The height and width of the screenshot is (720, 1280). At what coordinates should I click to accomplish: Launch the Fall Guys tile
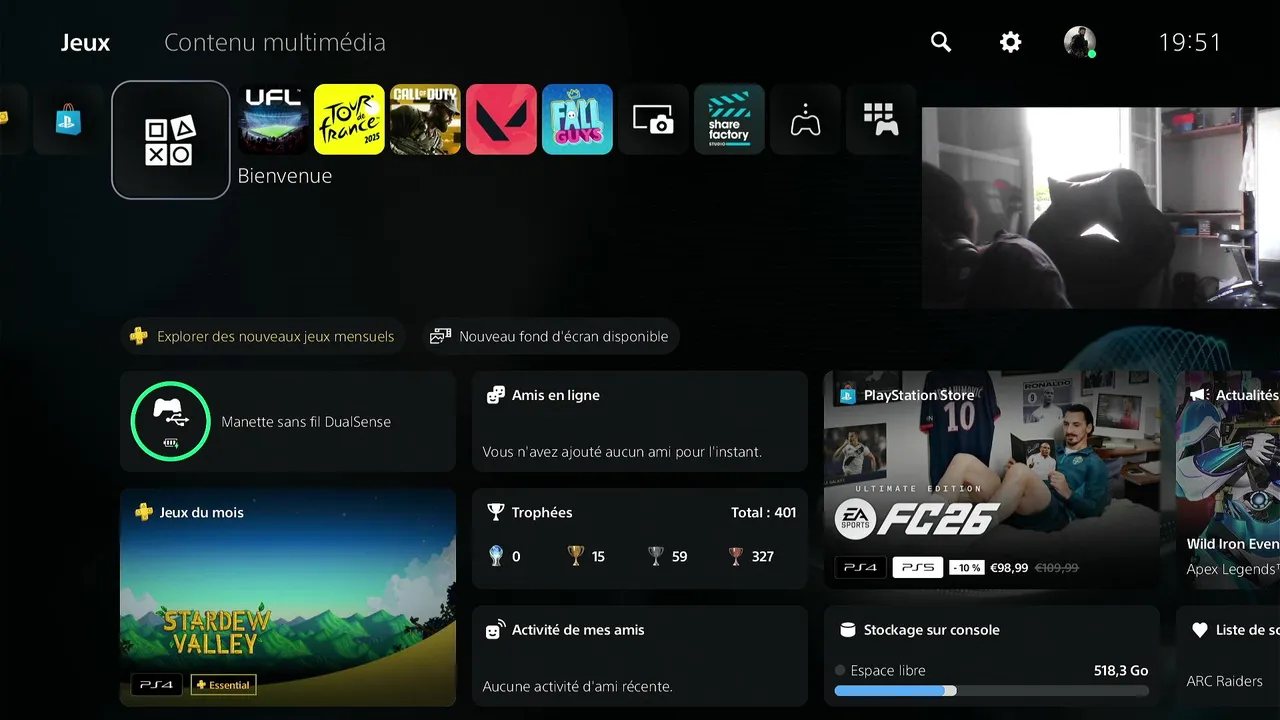577,119
